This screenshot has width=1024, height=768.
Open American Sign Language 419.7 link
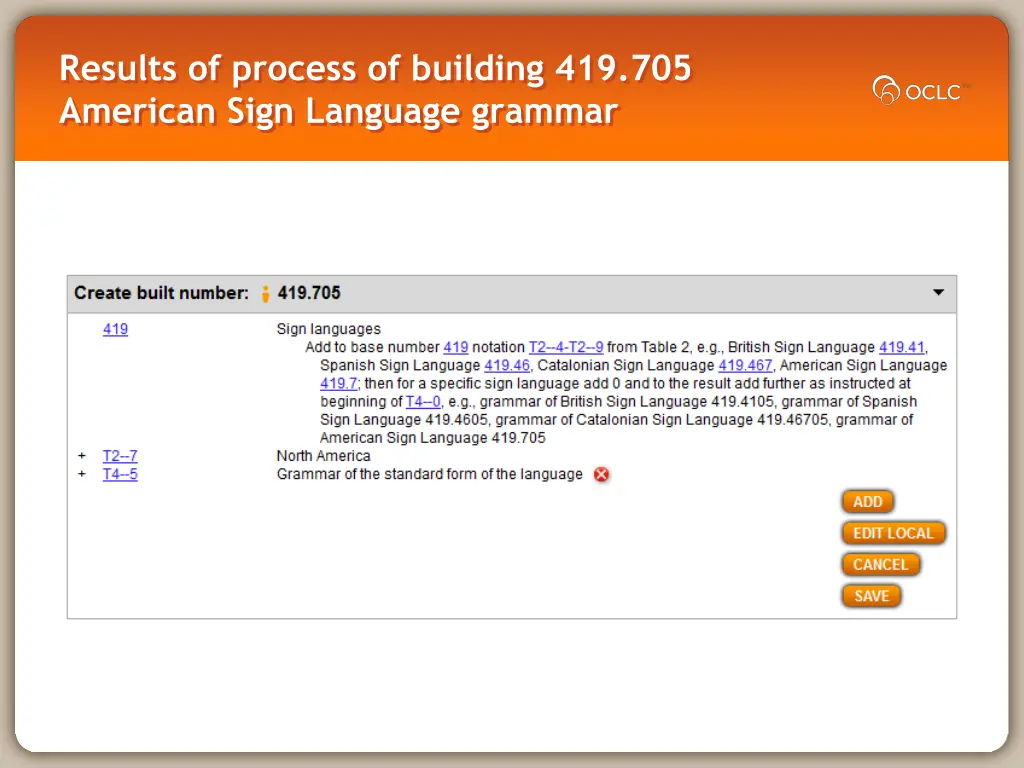click(x=338, y=383)
